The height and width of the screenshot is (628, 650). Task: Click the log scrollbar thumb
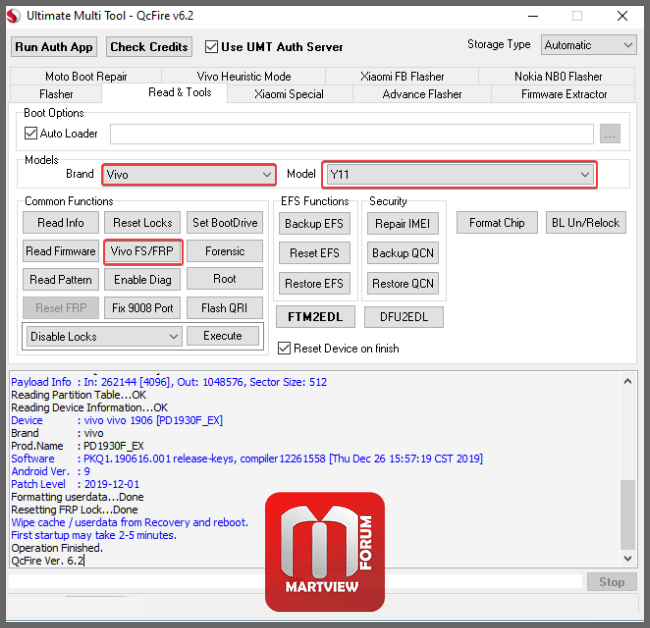(628, 514)
